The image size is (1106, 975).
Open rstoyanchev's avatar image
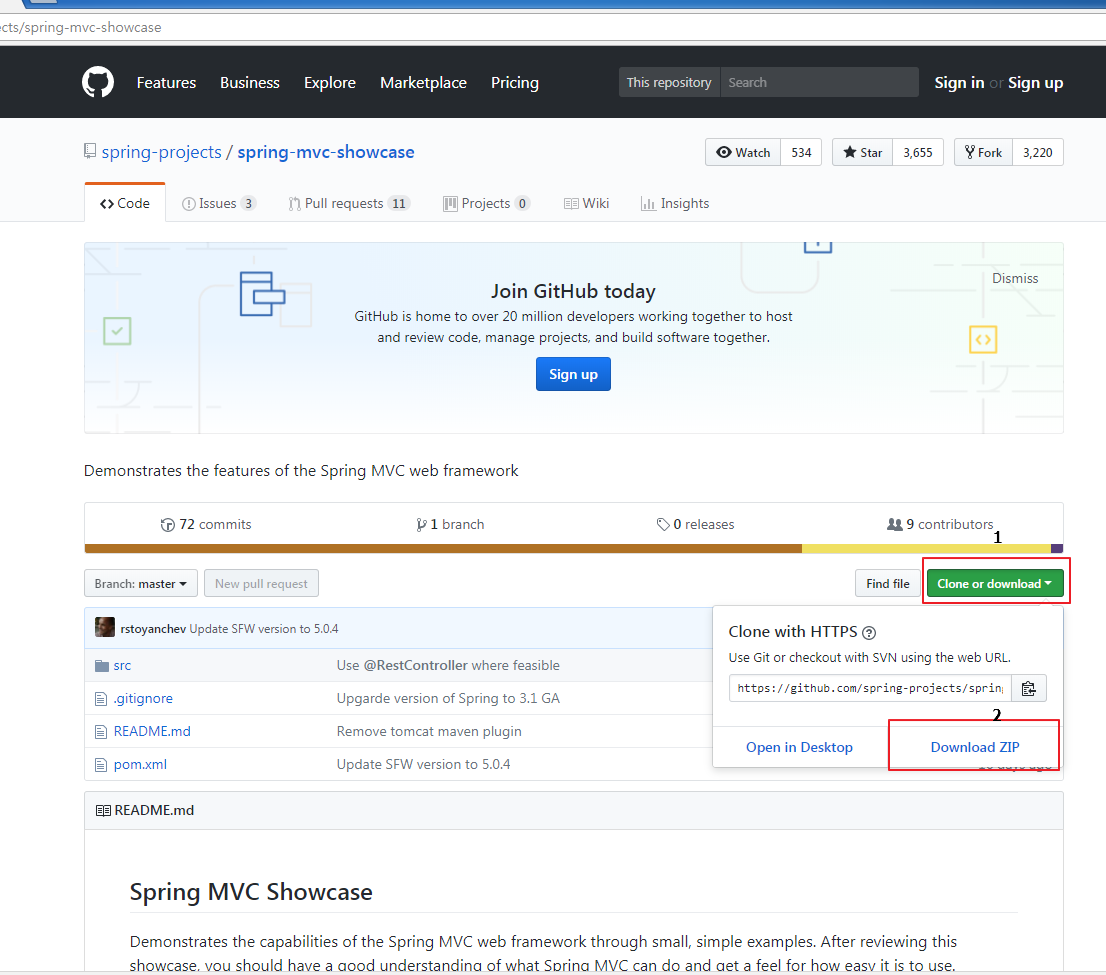click(x=104, y=627)
